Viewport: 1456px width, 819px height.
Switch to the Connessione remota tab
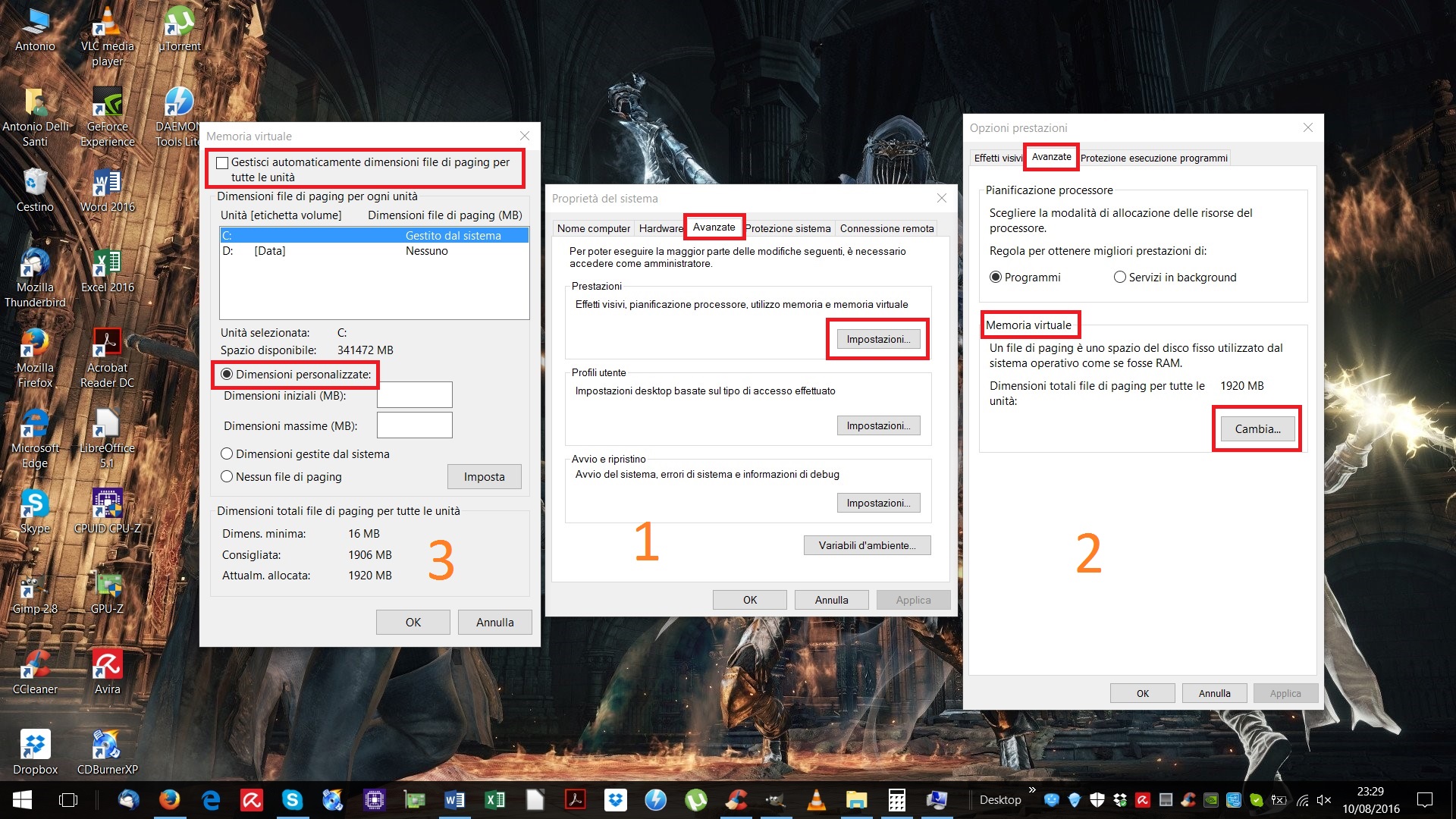click(886, 228)
